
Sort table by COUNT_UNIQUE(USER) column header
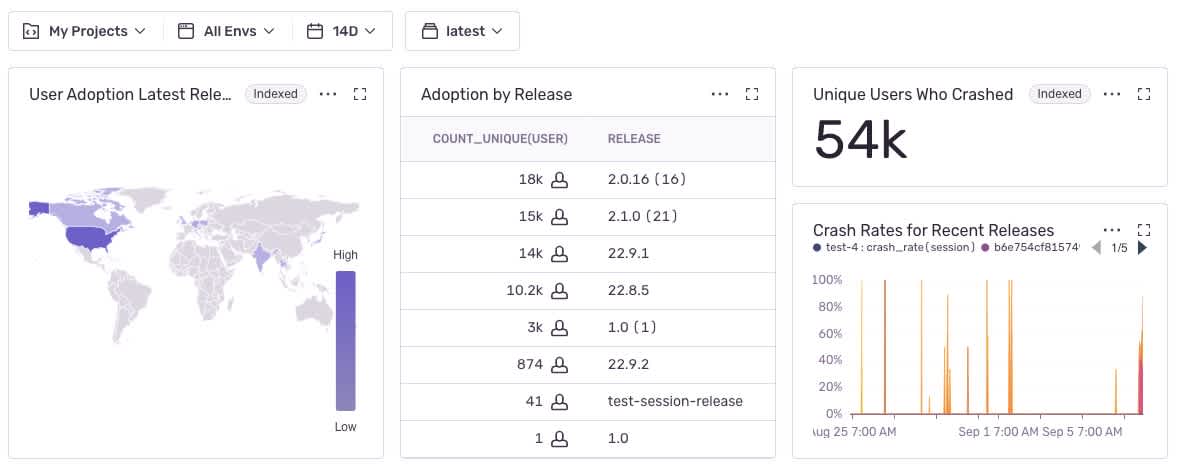[x=500, y=139]
